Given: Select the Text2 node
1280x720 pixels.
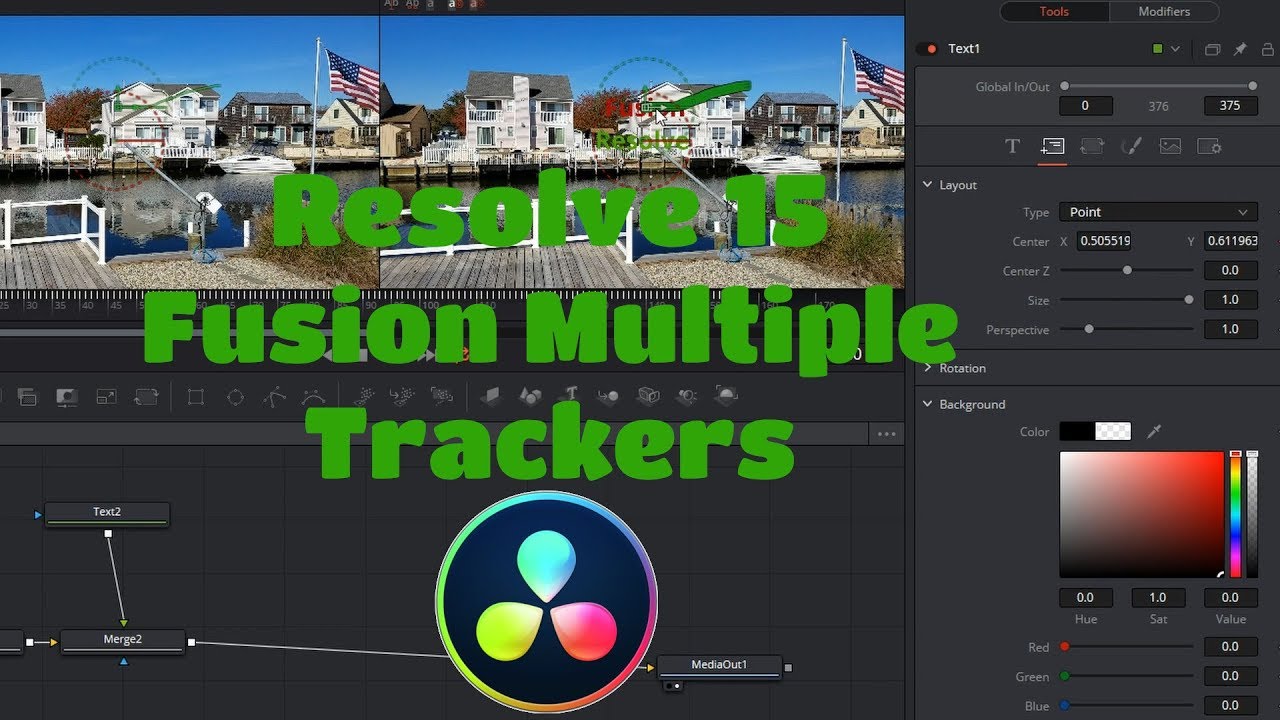Looking at the screenshot, I should pos(107,514).
